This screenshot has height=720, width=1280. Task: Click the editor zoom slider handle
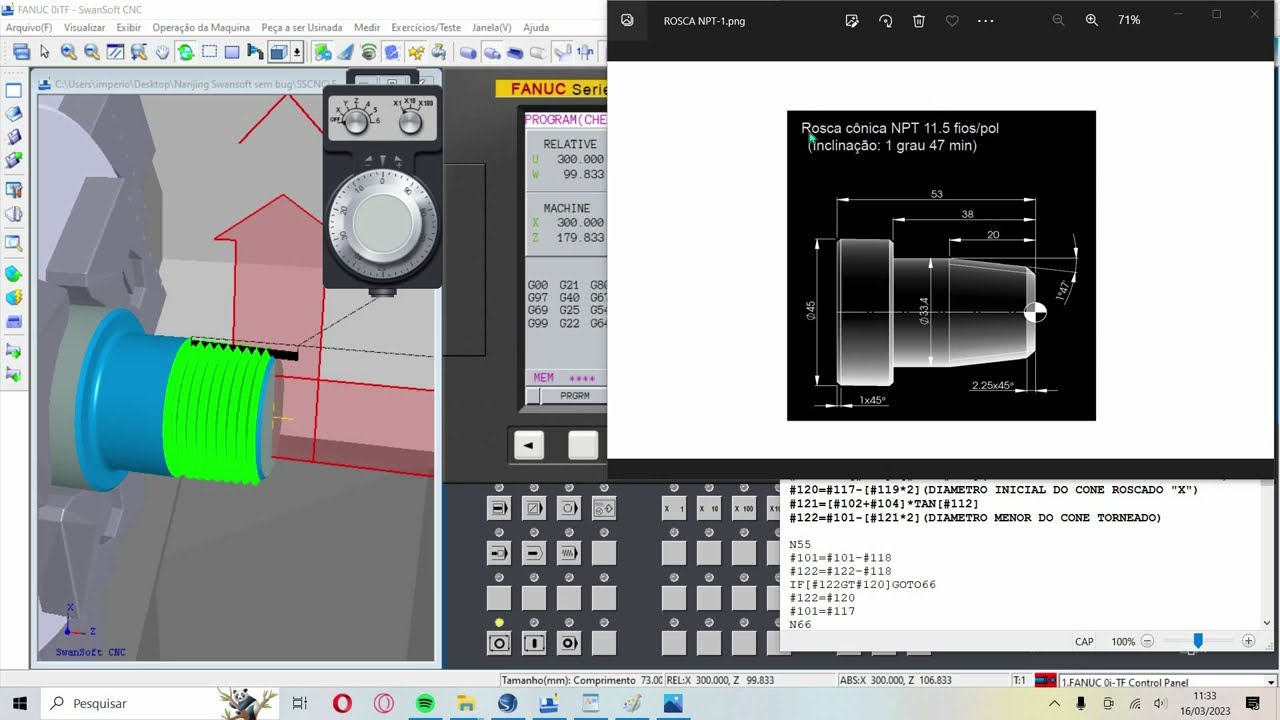click(1198, 641)
